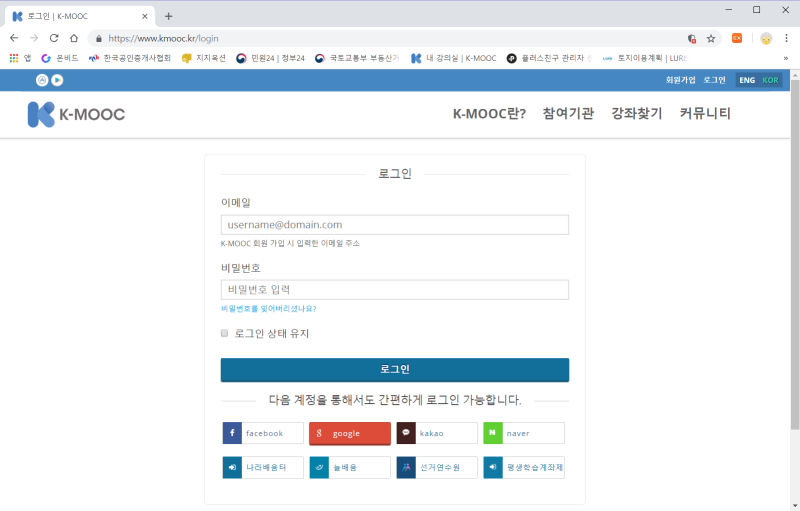Screen dimensions: 800x511
Task: Click the page vertical scrollbar thumb
Action: (x=795, y=255)
